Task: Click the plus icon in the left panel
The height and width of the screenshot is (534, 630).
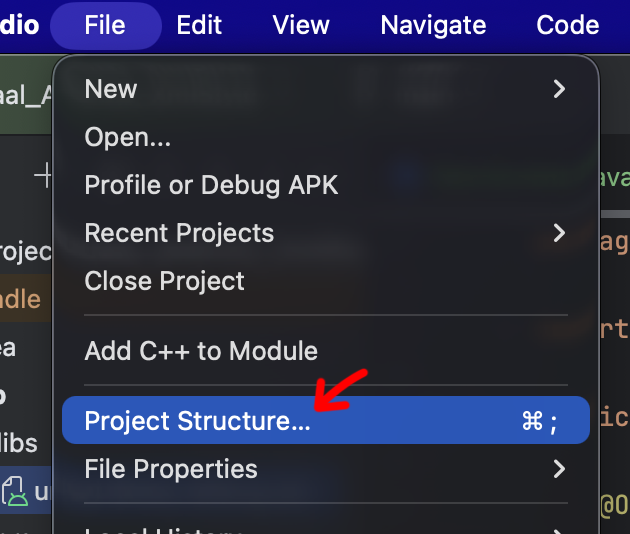Action: point(44,177)
